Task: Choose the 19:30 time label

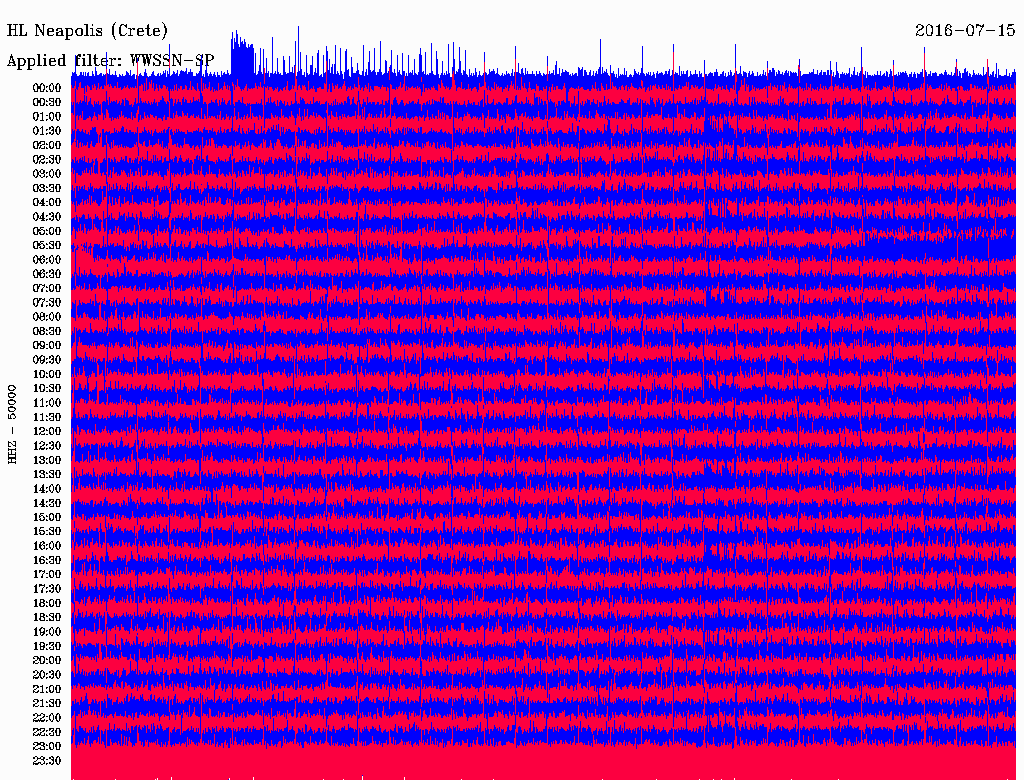Action: point(47,646)
